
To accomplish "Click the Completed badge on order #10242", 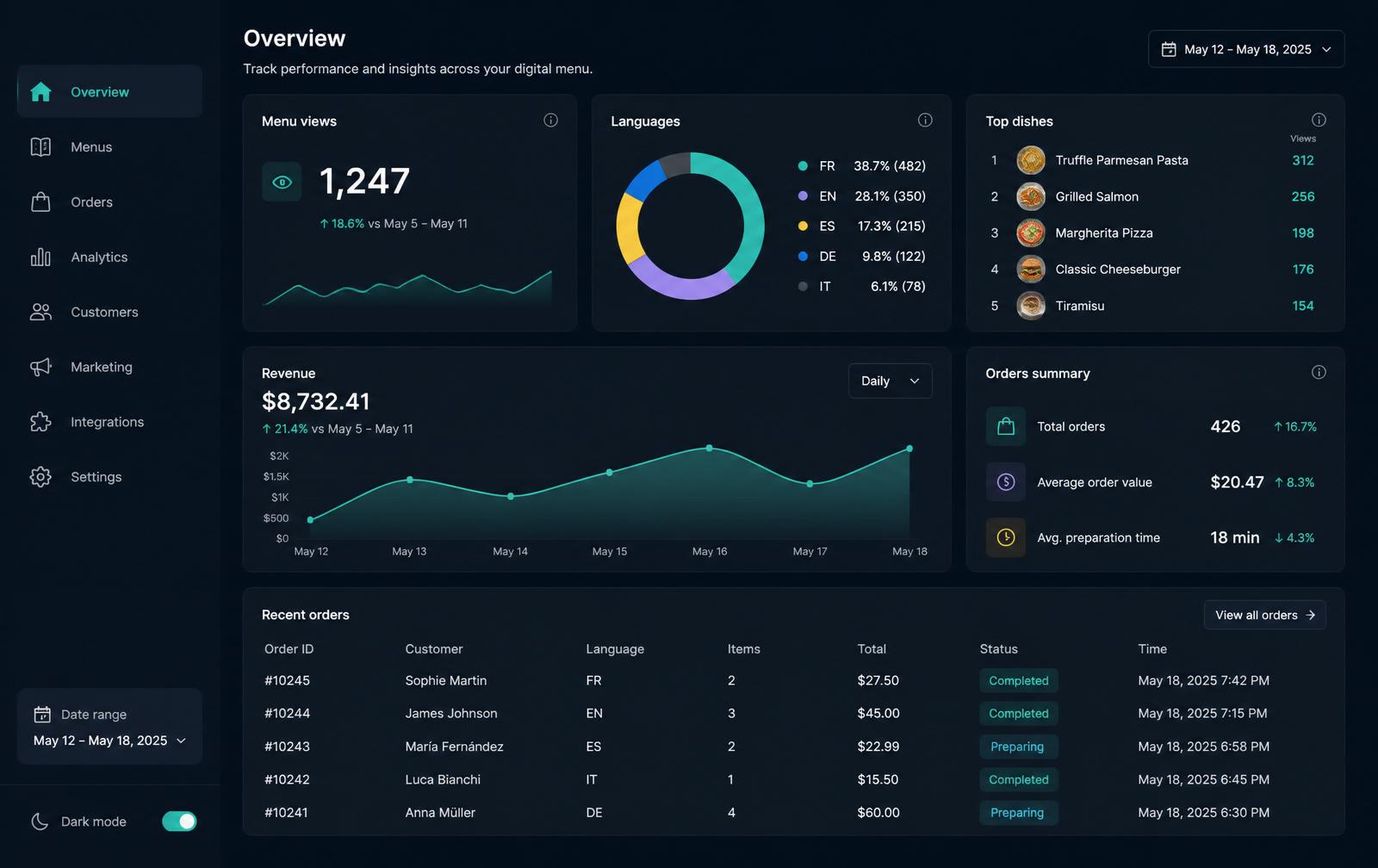I will tap(1019, 779).
